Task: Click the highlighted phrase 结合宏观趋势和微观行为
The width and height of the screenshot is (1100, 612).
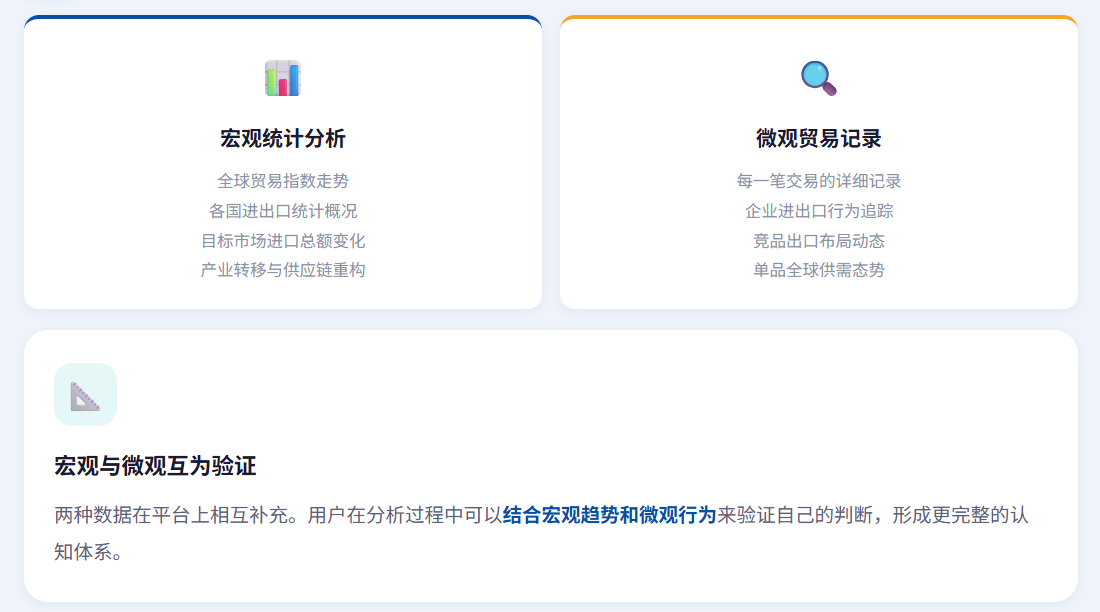Action: [x=610, y=515]
